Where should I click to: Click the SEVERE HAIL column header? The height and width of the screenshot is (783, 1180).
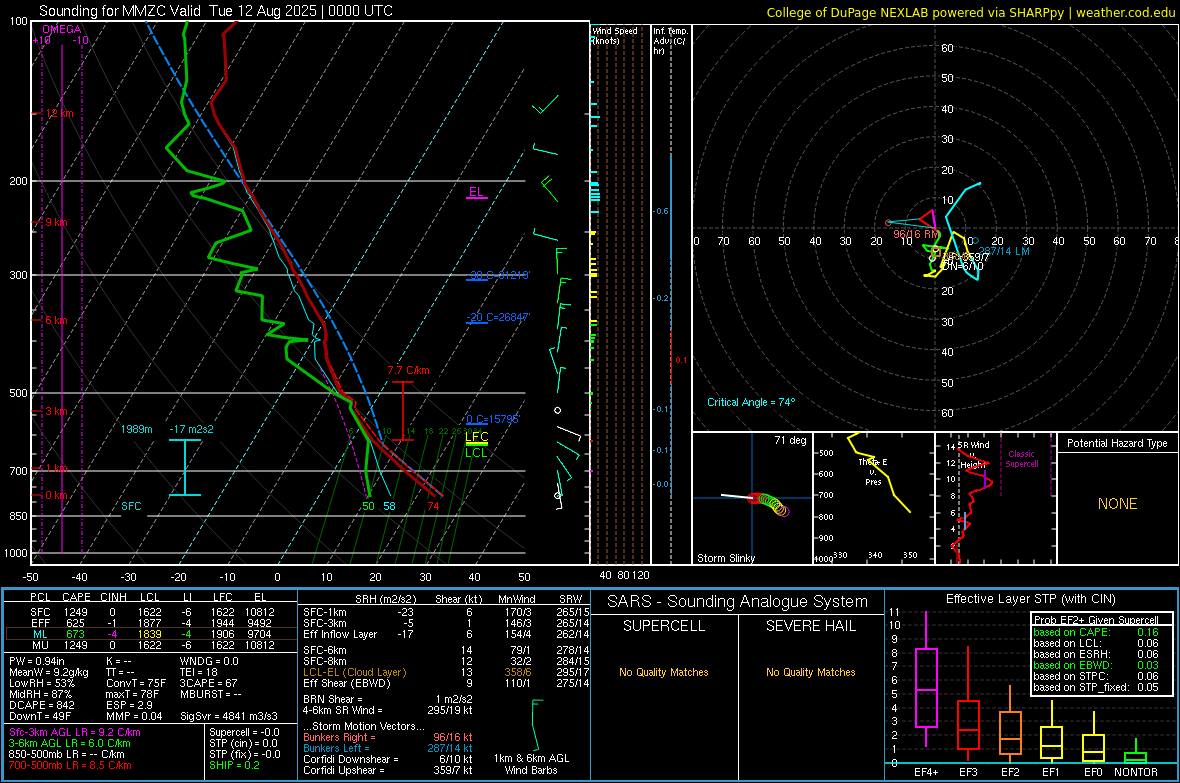coord(810,626)
